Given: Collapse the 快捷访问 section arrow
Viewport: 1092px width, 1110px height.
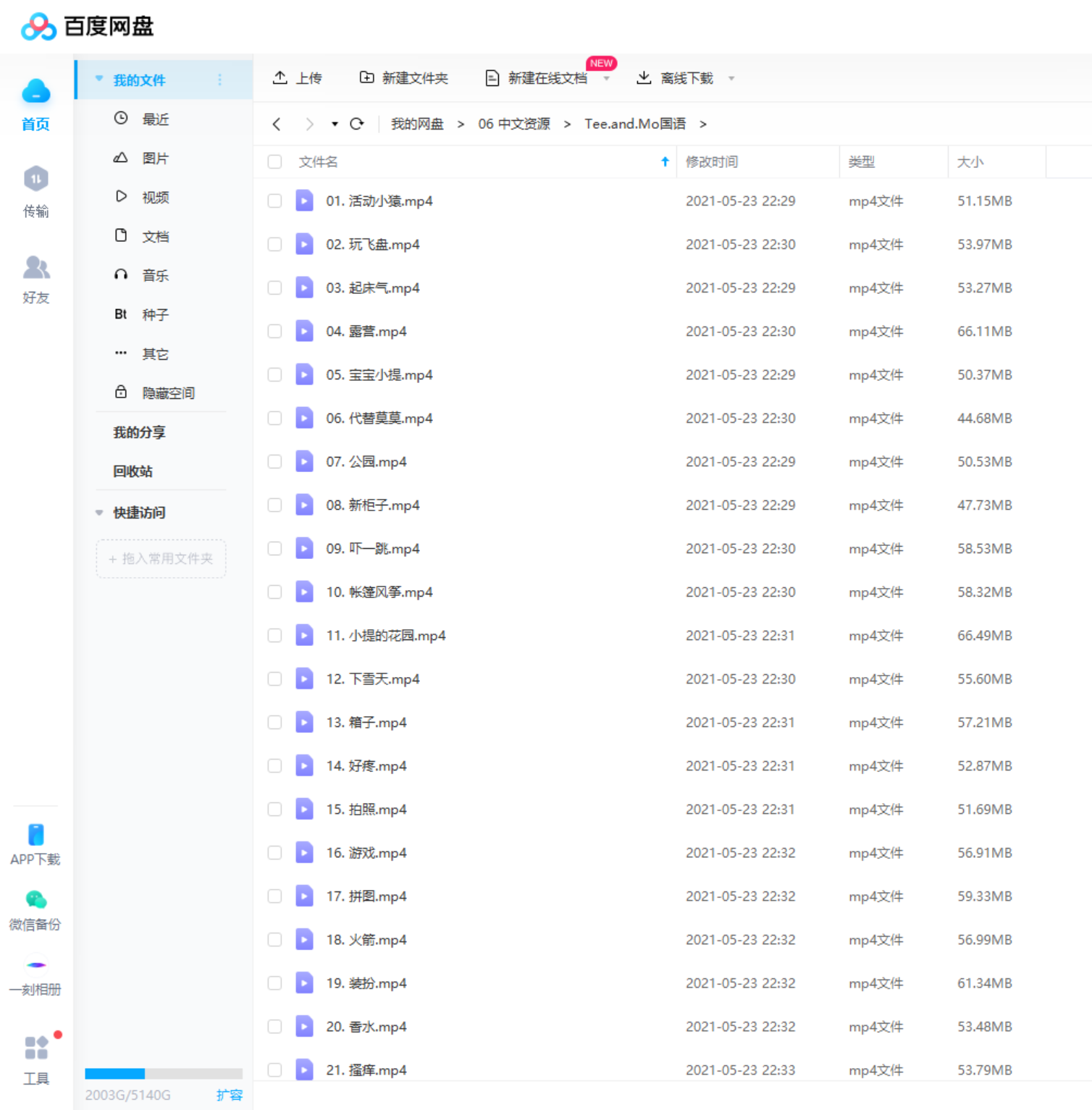Looking at the screenshot, I should (99, 513).
